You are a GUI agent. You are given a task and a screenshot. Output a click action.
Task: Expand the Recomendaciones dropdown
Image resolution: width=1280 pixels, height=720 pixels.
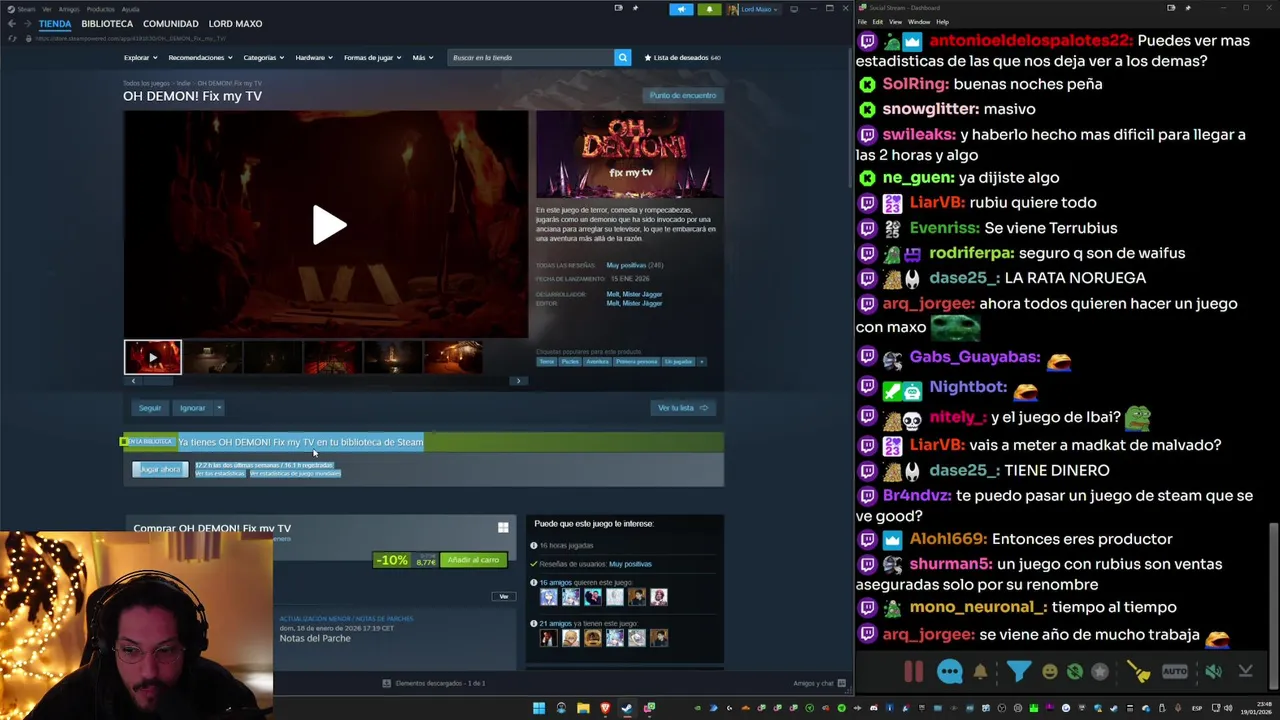(199, 58)
